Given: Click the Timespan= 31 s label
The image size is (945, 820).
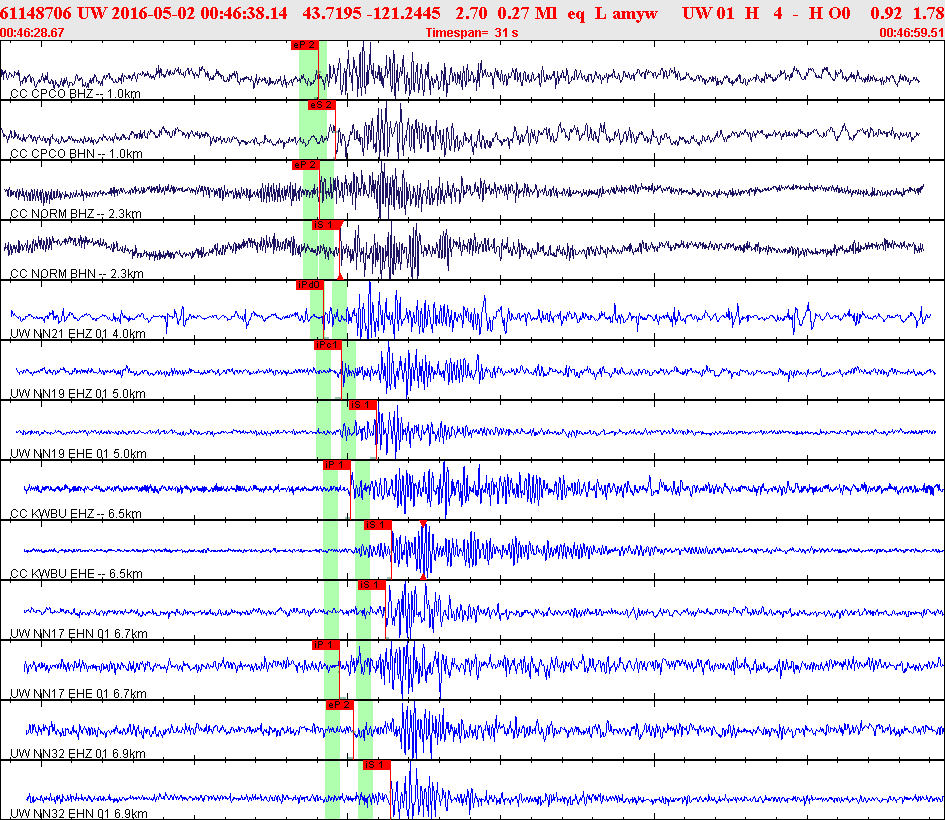Looking at the screenshot, I should 472,33.
